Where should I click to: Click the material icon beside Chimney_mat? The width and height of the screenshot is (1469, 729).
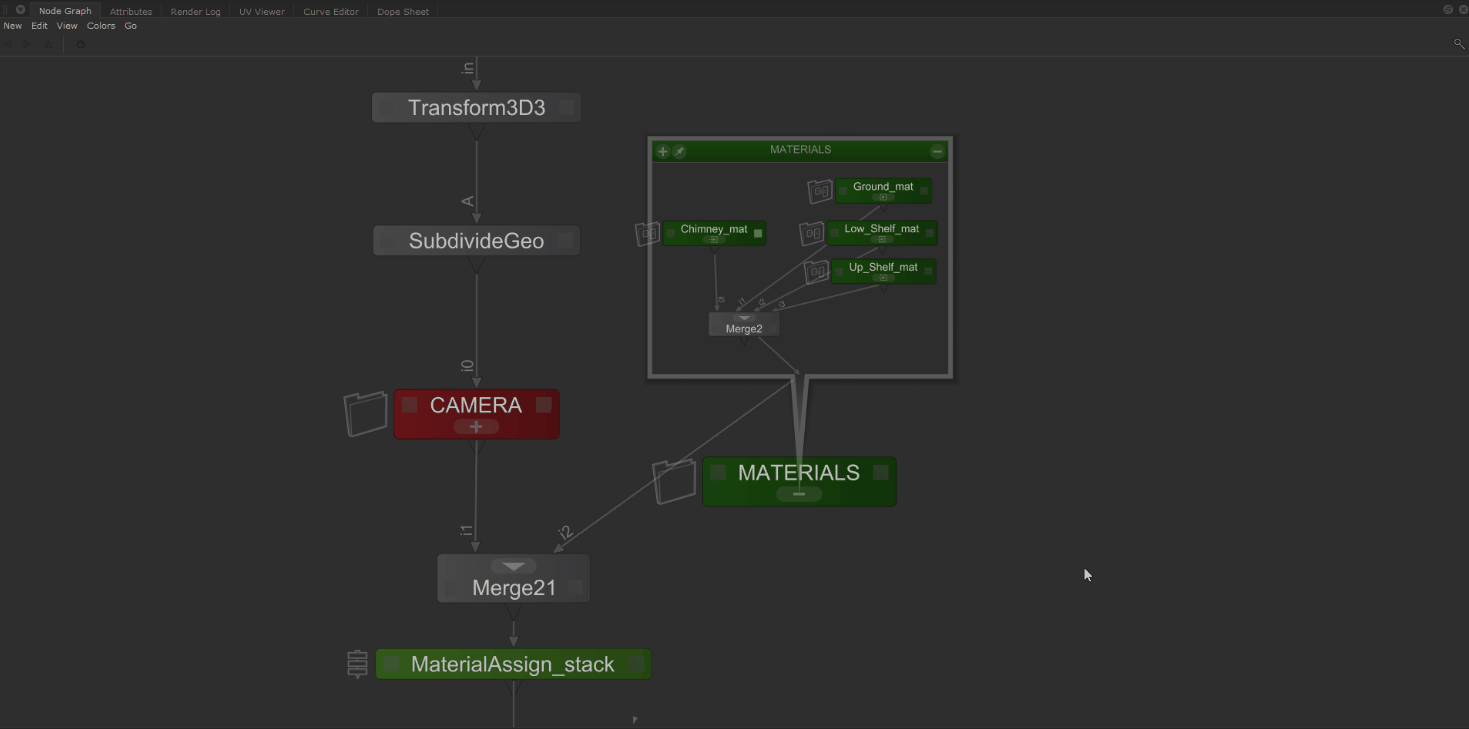[x=648, y=233]
